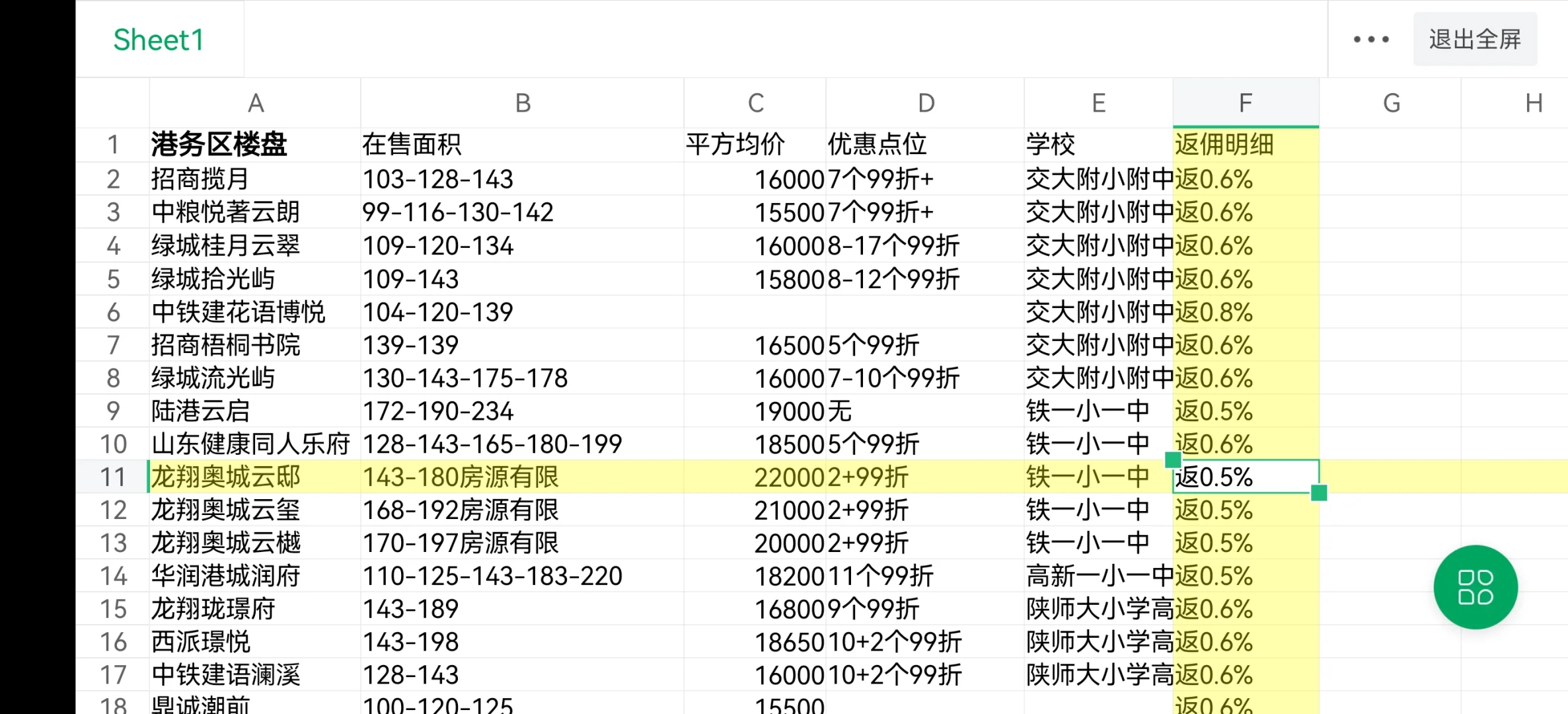Select cell 龙翔奥城云邸
This screenshot has height=714, width=1568.
coord(255,477)
